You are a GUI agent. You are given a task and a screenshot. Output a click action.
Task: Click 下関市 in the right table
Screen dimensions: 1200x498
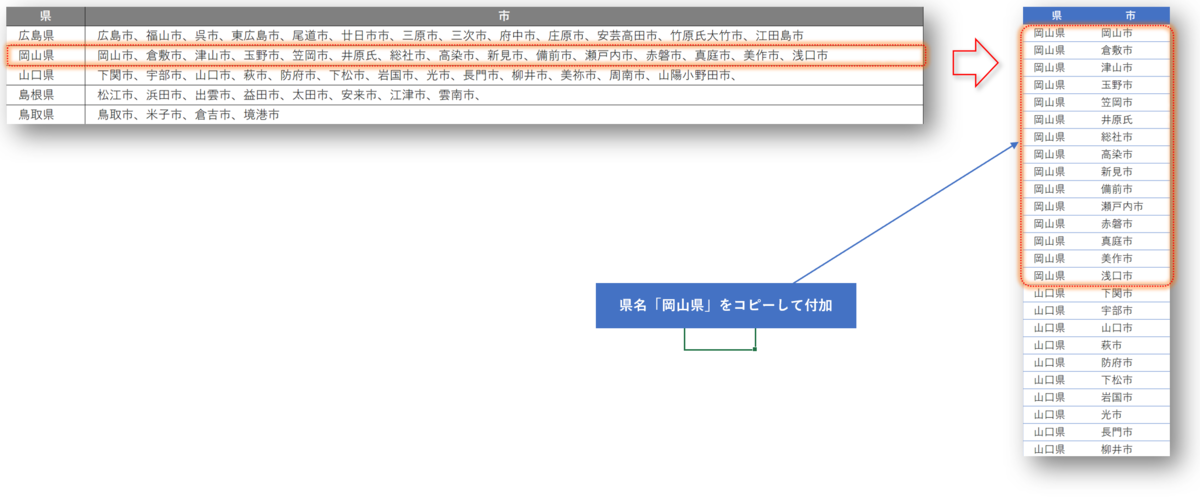(x=1116, y=293)
